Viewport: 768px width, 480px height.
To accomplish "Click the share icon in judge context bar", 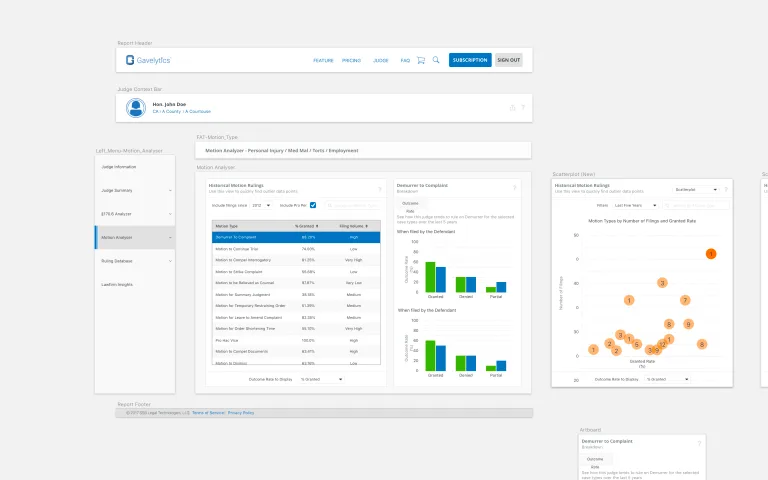I will pyautogui.click(x=513, y=107).
